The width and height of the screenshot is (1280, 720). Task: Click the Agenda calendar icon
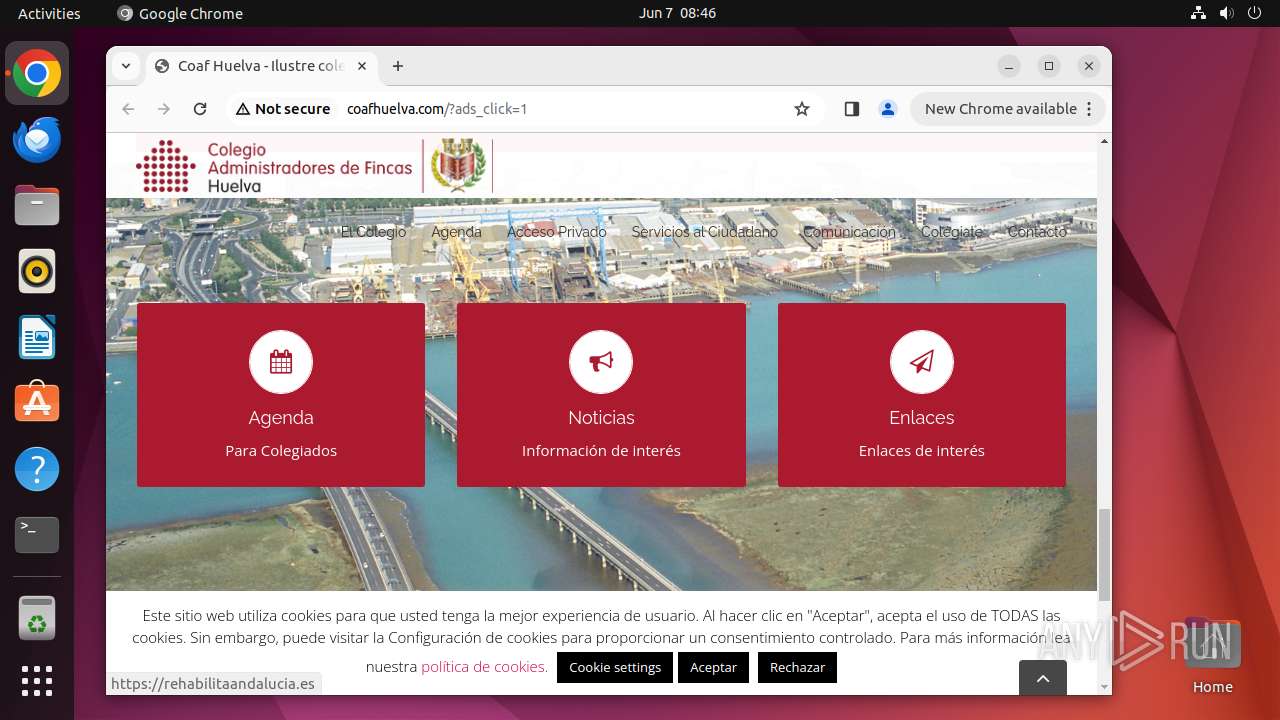(281, 362)
